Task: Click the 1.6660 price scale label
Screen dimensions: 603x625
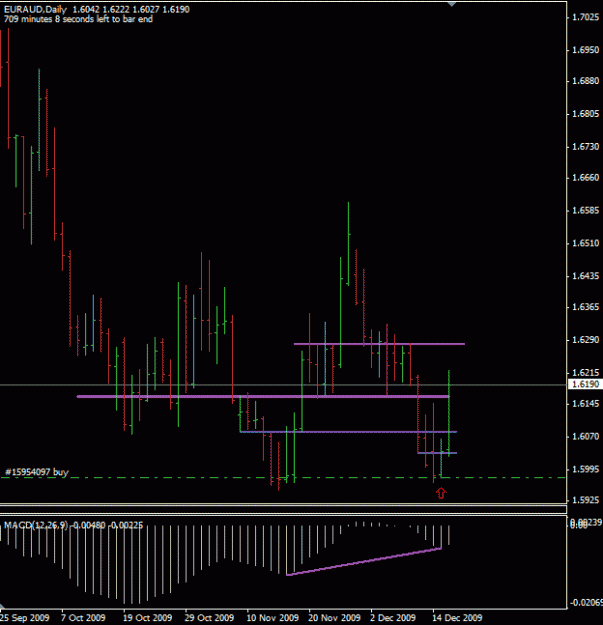Action: click(x=585, y=177)
